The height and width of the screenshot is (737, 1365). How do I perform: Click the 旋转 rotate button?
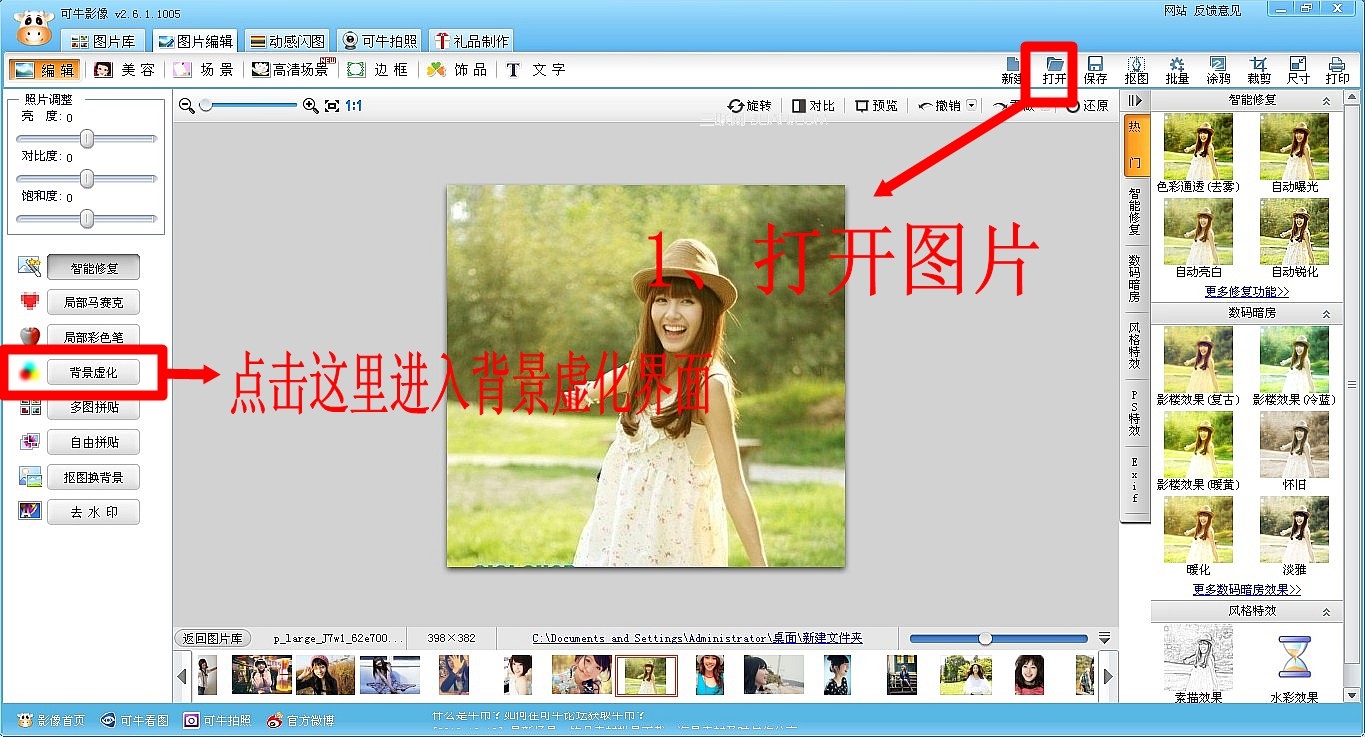tap(750, 105)
